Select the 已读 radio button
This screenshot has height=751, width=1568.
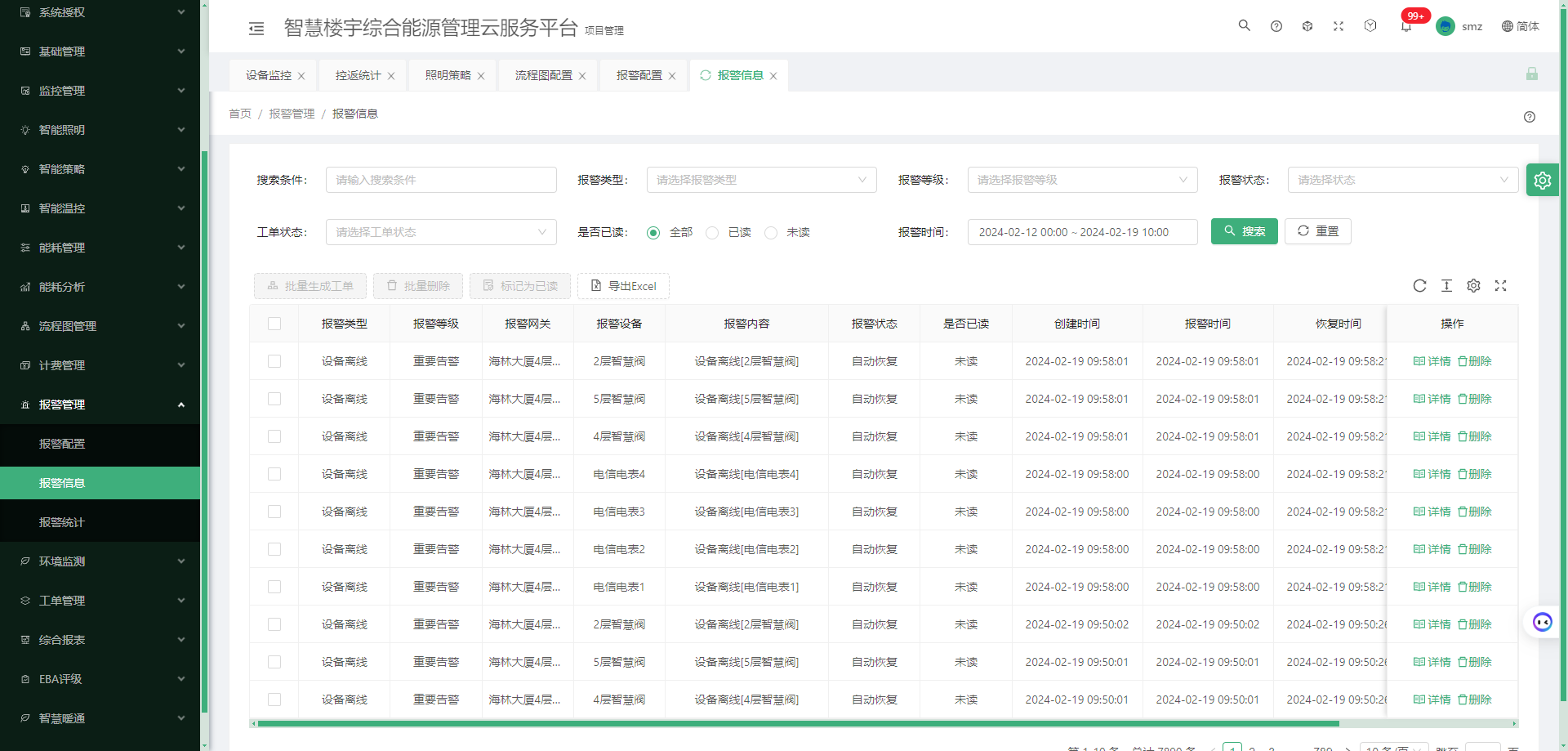click(x=712, y=233)
